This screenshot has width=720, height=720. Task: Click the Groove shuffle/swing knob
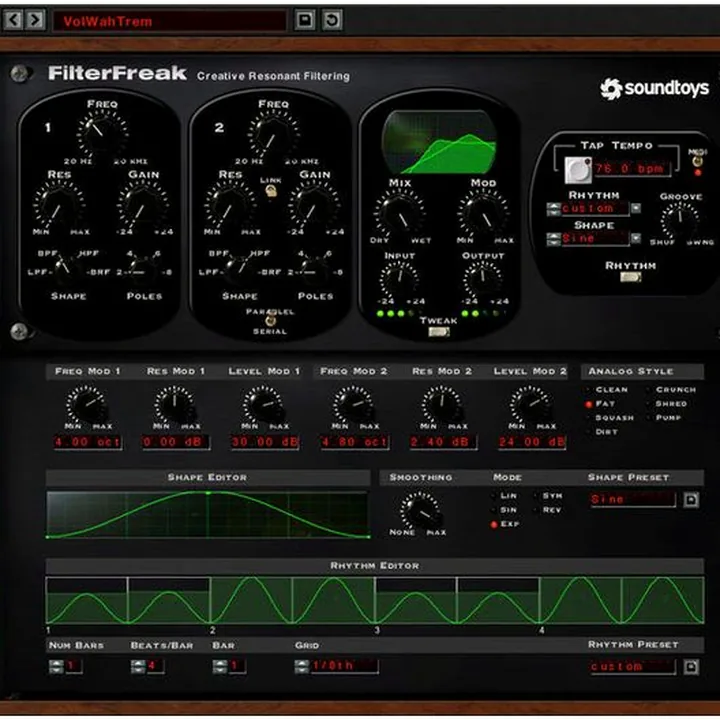pyautogui.click(x=680, y=220)
